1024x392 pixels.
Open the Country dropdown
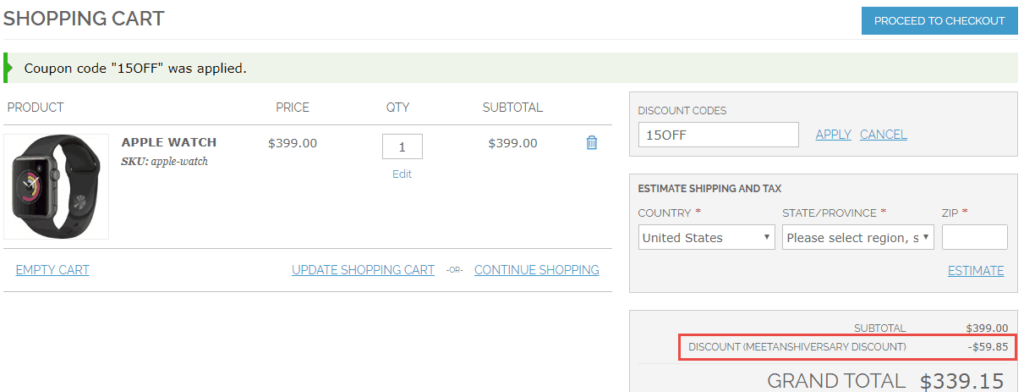coord(707,237)
